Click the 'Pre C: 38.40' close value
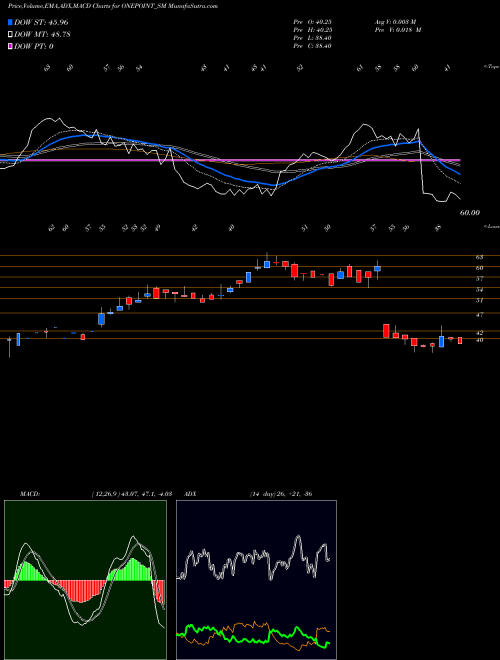Image resolution: width=500 pixels, height=660 pixels. [313, 46]
